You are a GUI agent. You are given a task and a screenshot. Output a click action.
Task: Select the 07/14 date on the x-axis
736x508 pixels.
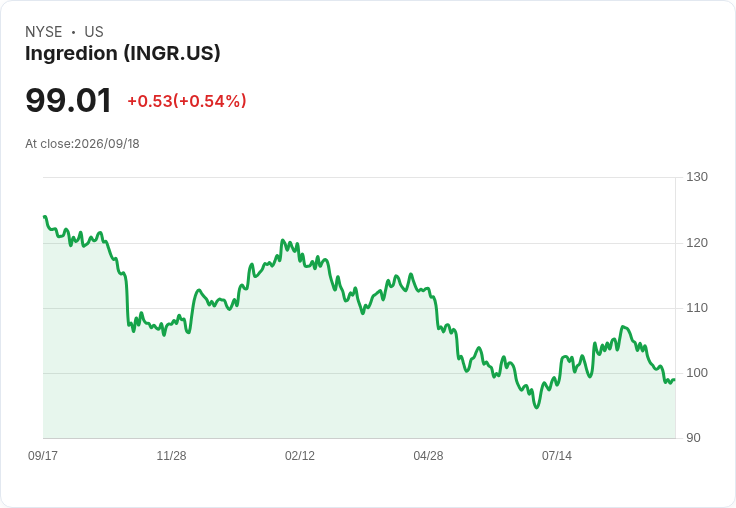(557, 455)
